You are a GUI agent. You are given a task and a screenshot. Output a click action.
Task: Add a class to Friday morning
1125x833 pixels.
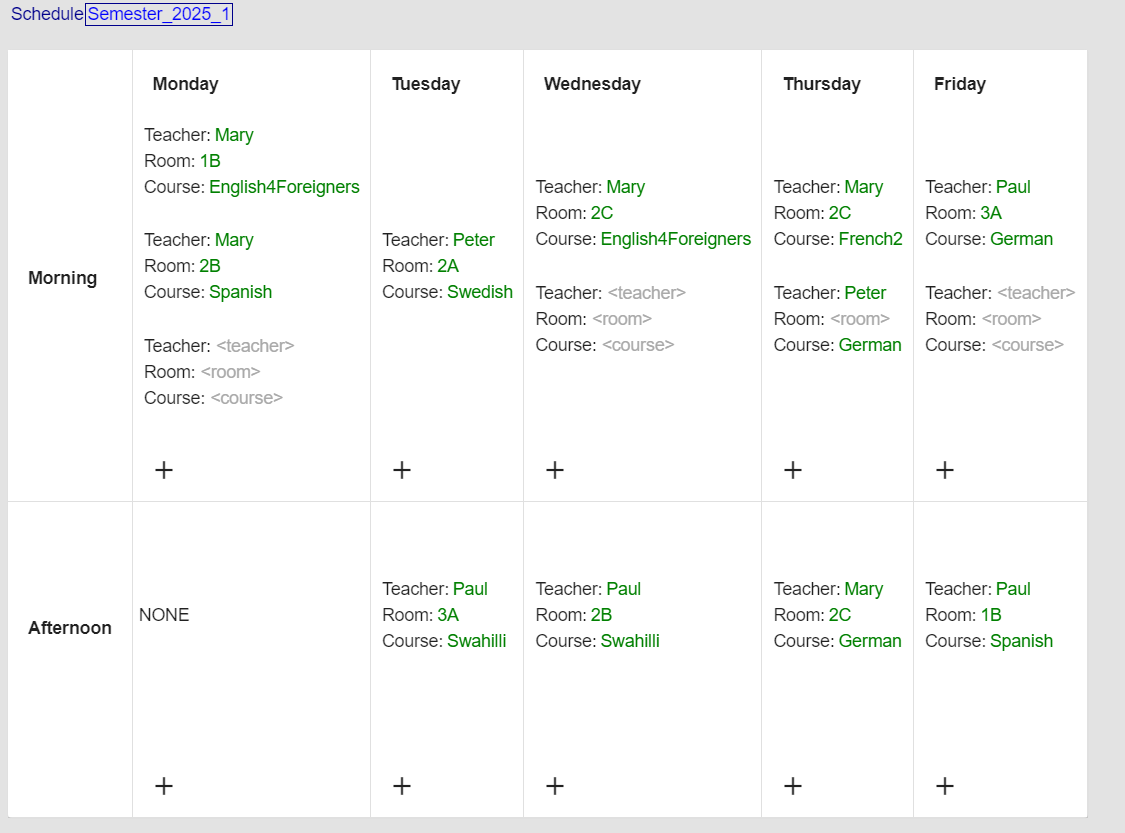click(944, 469)
